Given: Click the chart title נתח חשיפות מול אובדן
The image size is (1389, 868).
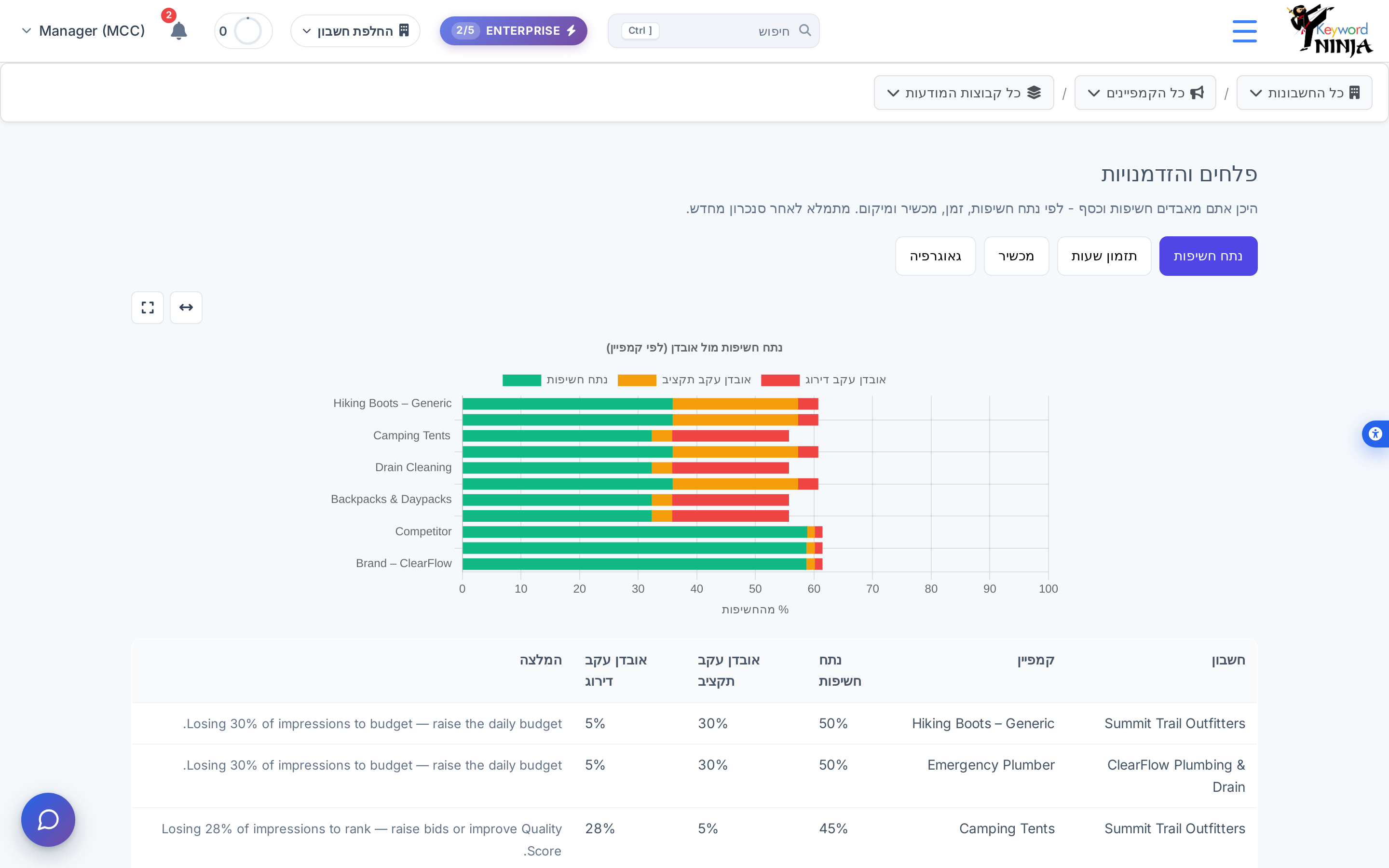Looking at the screenshot, I should click(694, 348).
